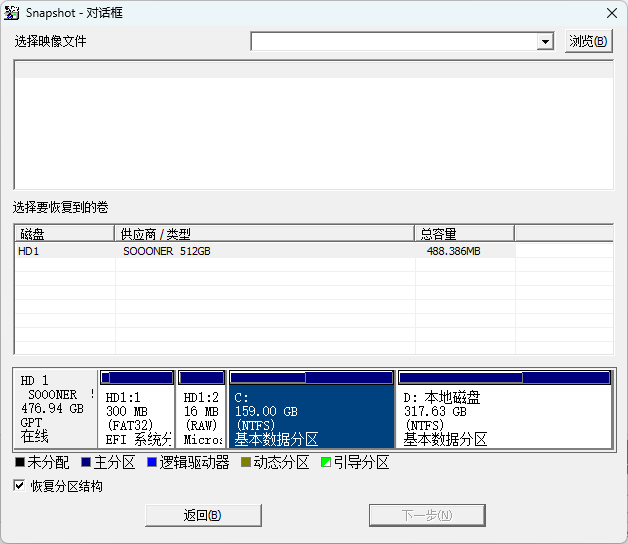Click the 磁盘 column header
Viewport: 628px width, 544px height.
(x=64, y=233)
